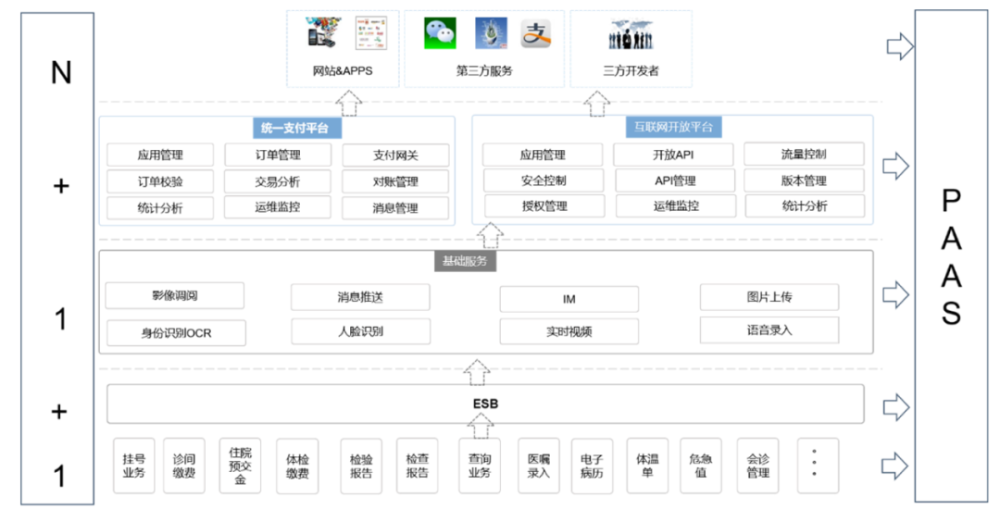This screenshot has width=1000, height=522.
Task: Click 统计分析 box in 互联网开放平台
Action: coord(805,206)
